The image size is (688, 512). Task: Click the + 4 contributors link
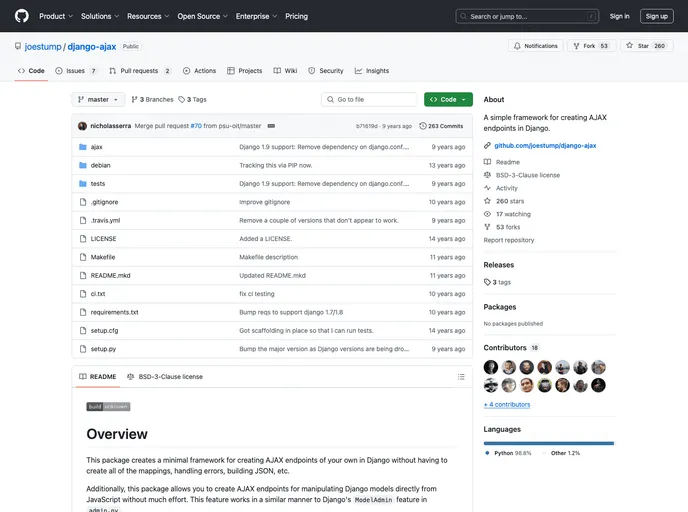click(x=507, y=405)
